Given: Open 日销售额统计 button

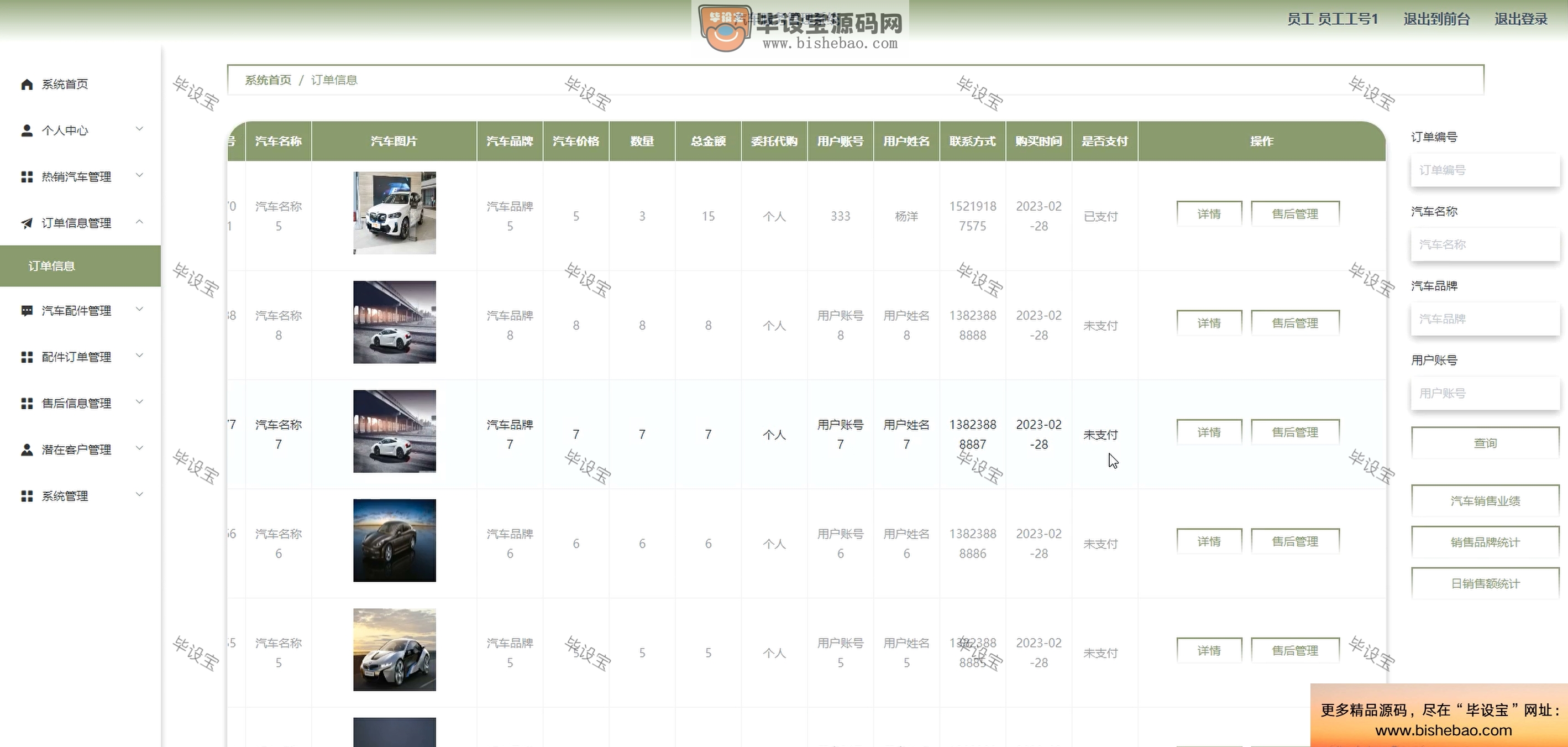Looking at the screenshot, I should coord(1485,583).
